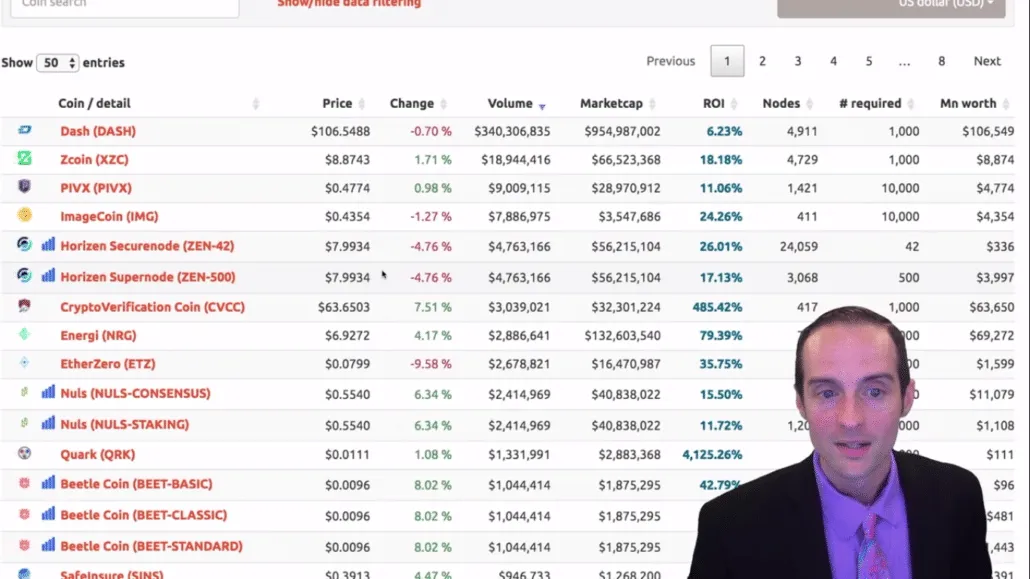1030x579 pixels.
Task: Click the Beetle Coin Standard logo icon
Action: pos(24,545)
